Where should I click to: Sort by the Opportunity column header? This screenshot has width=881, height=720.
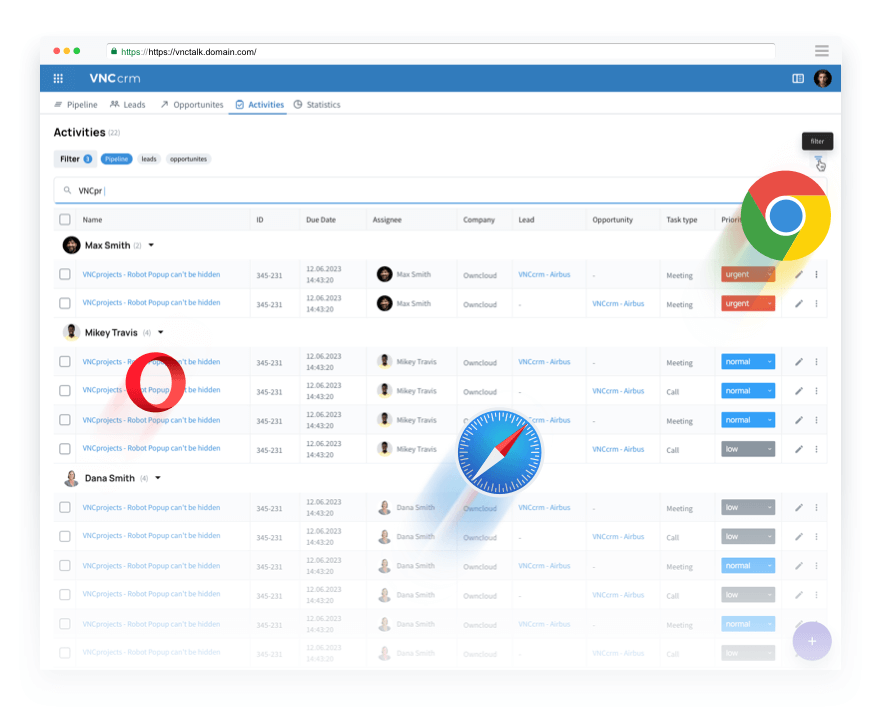coord(612,220)
